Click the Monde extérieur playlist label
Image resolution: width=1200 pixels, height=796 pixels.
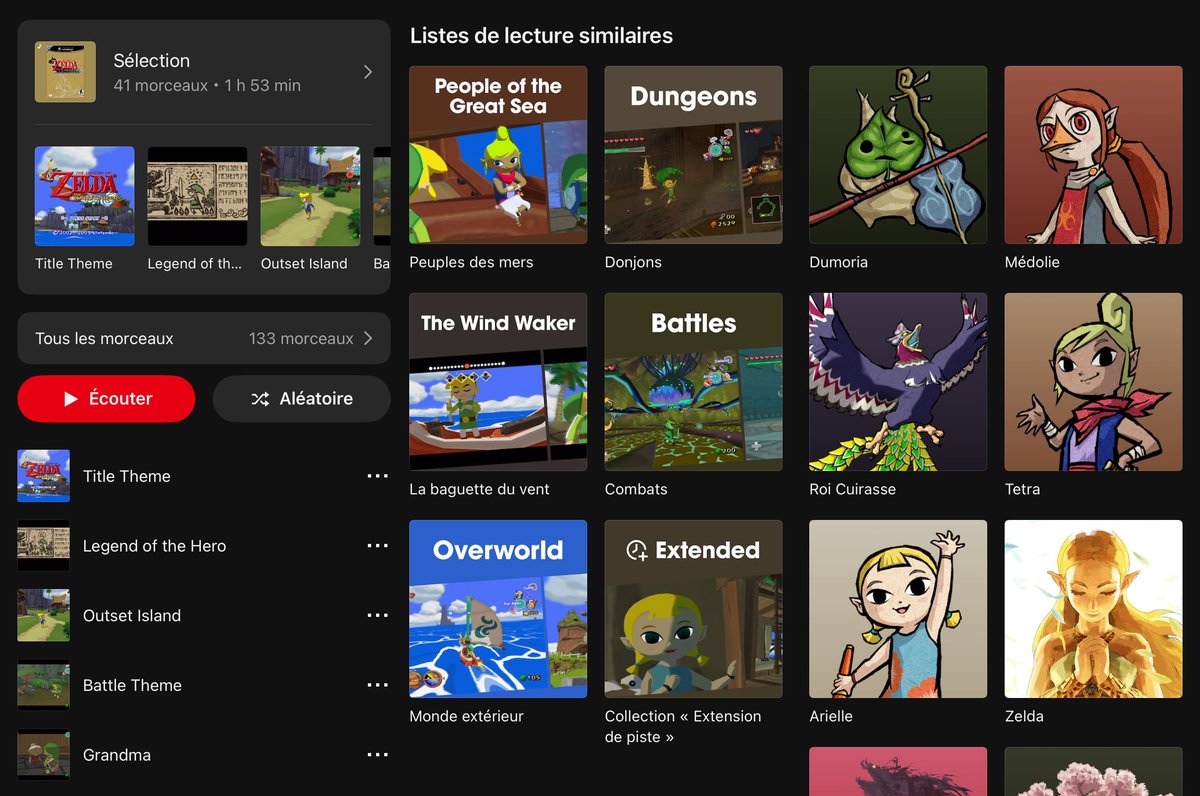466,717
